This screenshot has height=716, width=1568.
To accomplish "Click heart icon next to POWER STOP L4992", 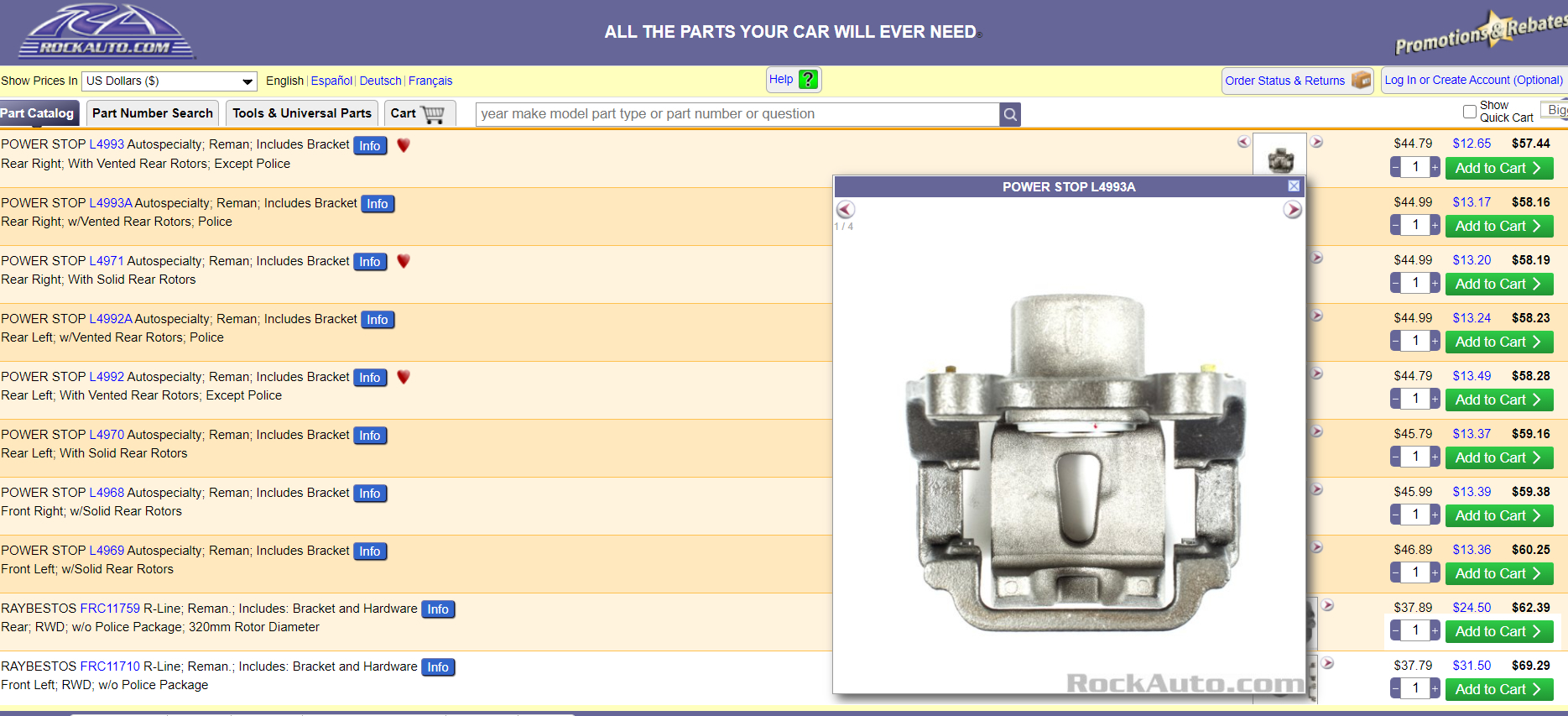I will click(404, 377).
